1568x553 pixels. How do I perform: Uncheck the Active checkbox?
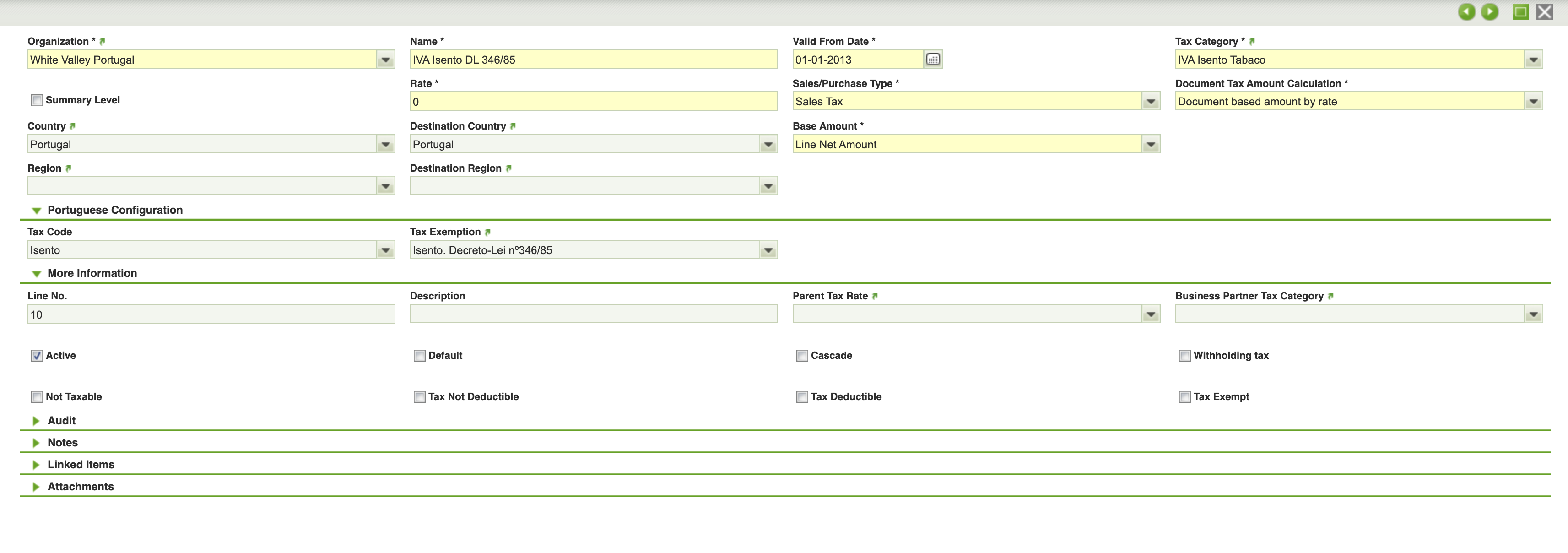click(37, 356)
